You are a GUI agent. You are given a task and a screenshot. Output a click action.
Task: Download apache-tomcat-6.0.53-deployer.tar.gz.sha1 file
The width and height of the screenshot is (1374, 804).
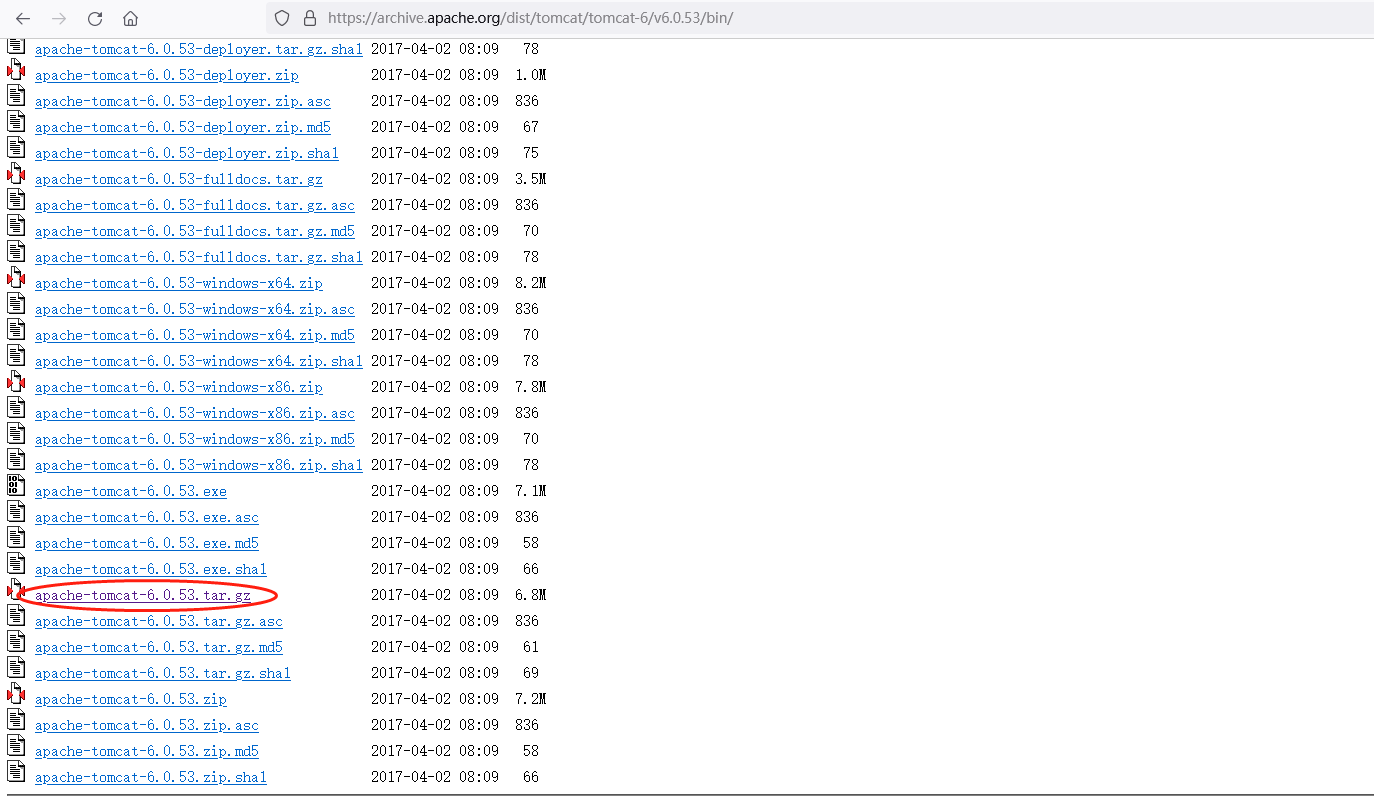point(199,49)
